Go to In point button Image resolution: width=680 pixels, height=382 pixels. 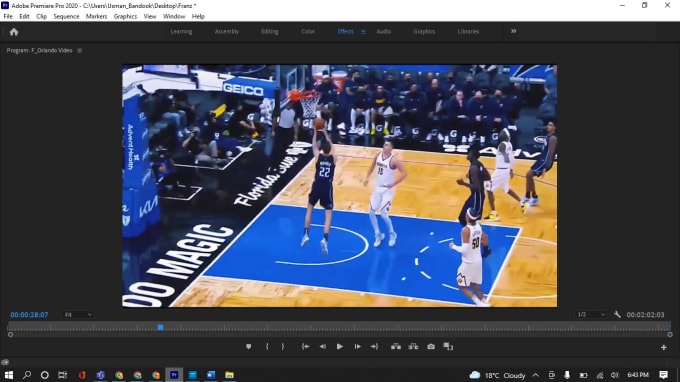305,346
